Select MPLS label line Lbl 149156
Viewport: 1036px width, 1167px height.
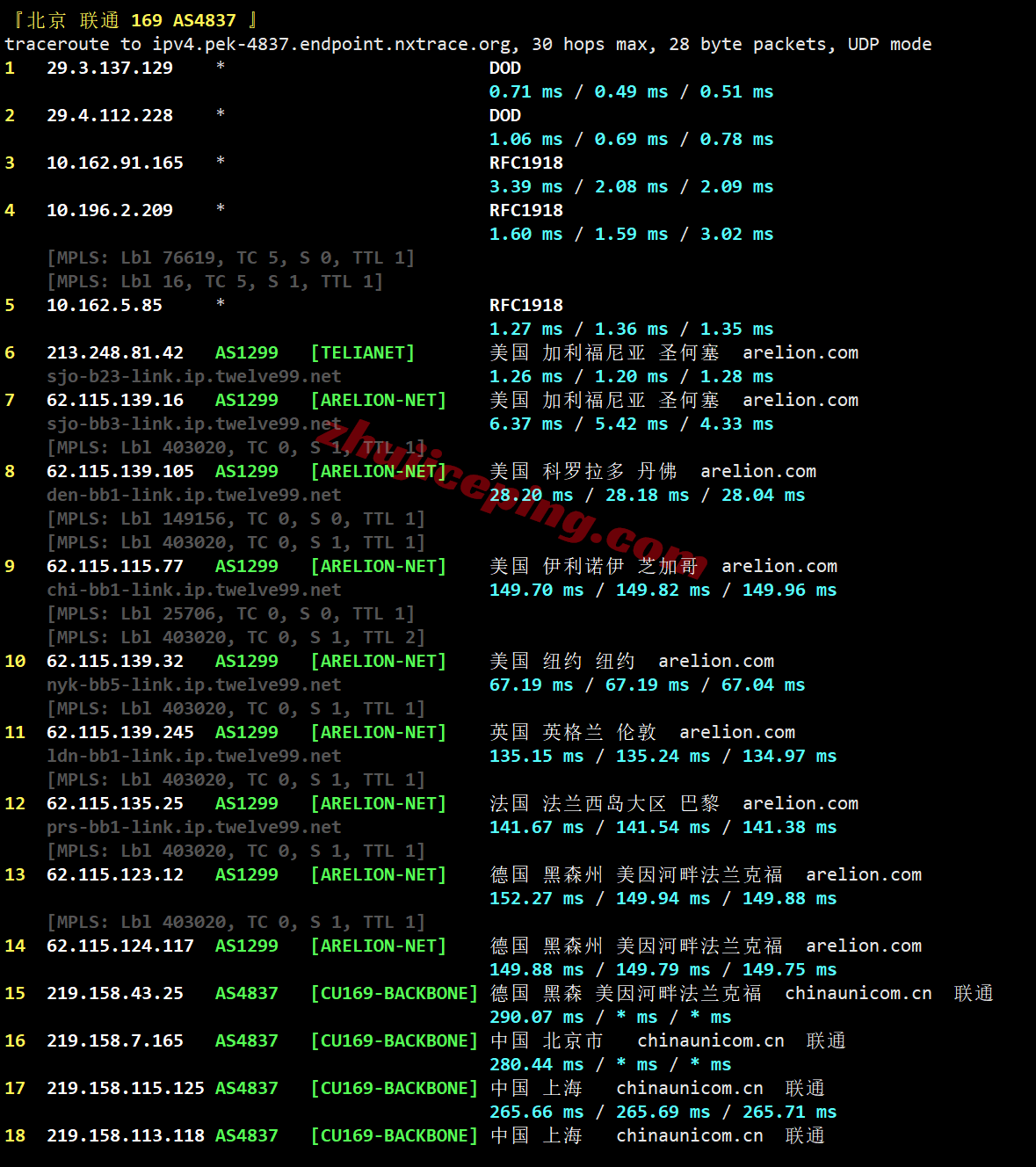[235, 518]
